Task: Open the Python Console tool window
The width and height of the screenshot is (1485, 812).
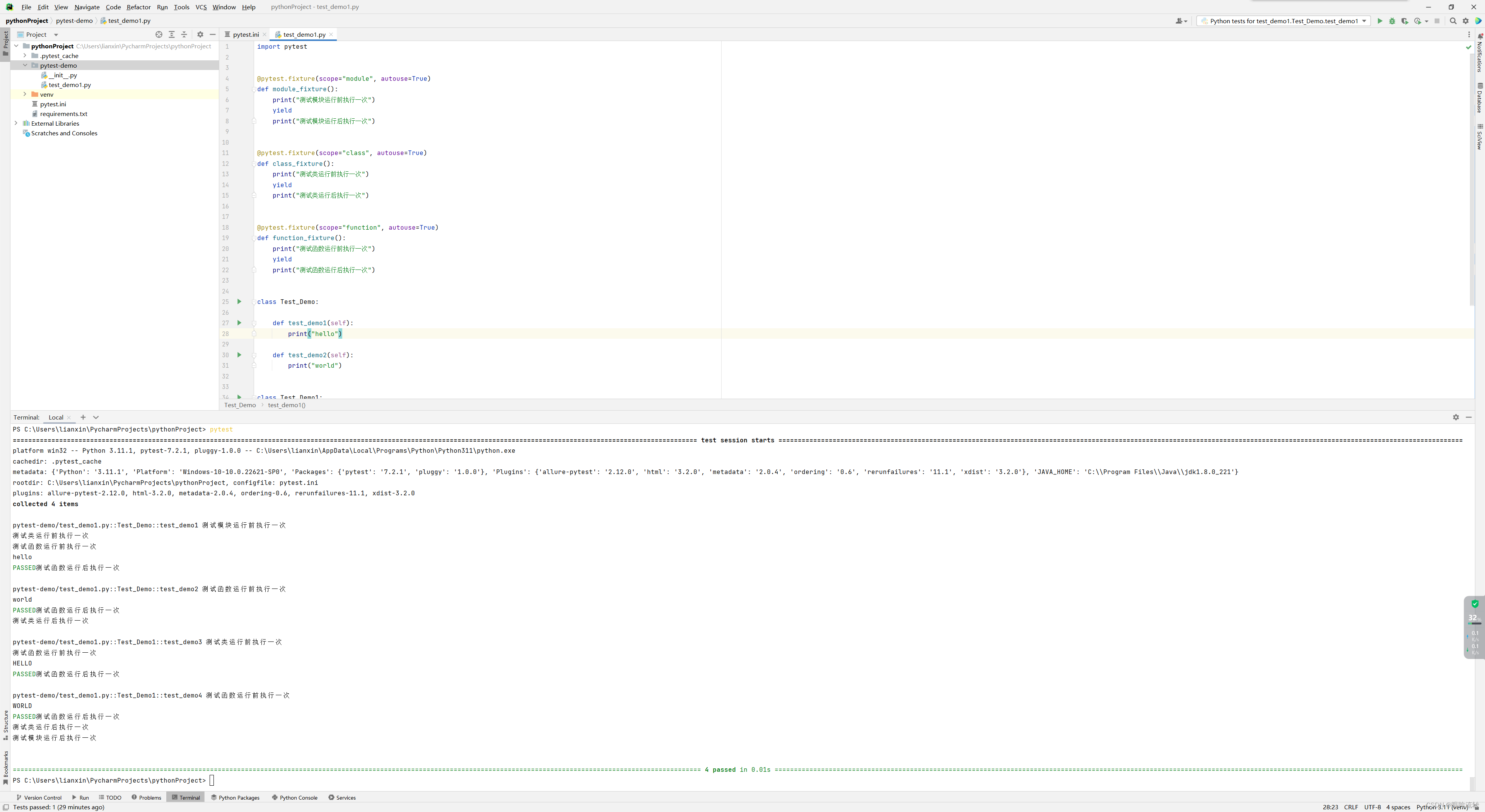Action: pyautogui.click(x=295, y=798)
